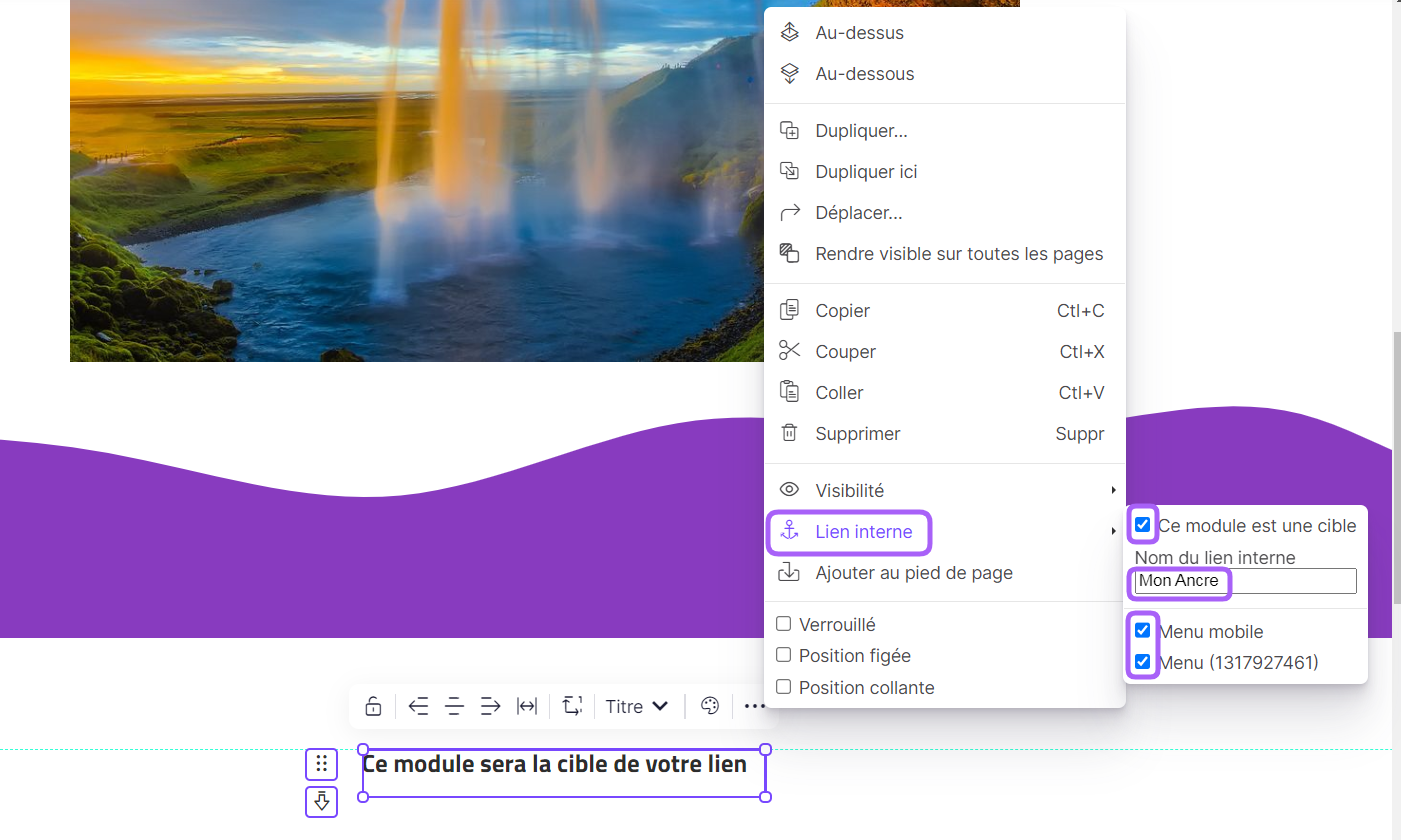Choose Au-dessus in the context menu
This screenshot has width=1401, height=840.
tap(945, 32)
